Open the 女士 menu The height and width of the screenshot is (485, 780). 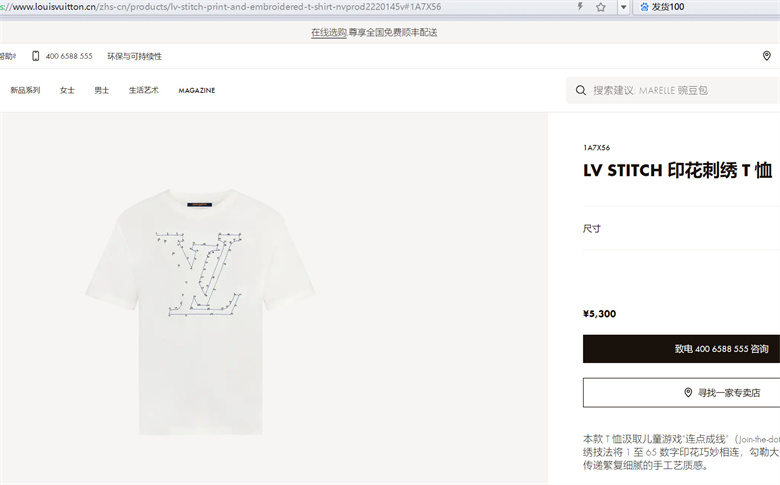[67, 90]
